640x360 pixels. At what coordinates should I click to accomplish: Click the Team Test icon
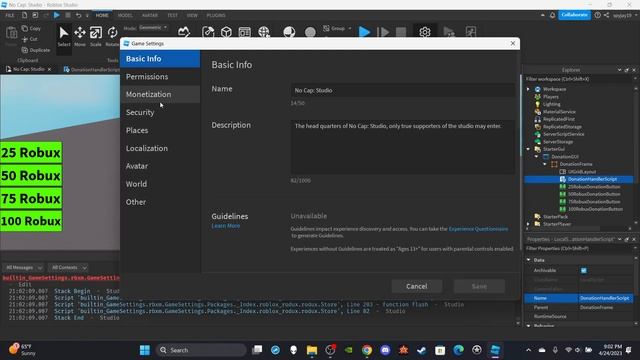[449, 32]
